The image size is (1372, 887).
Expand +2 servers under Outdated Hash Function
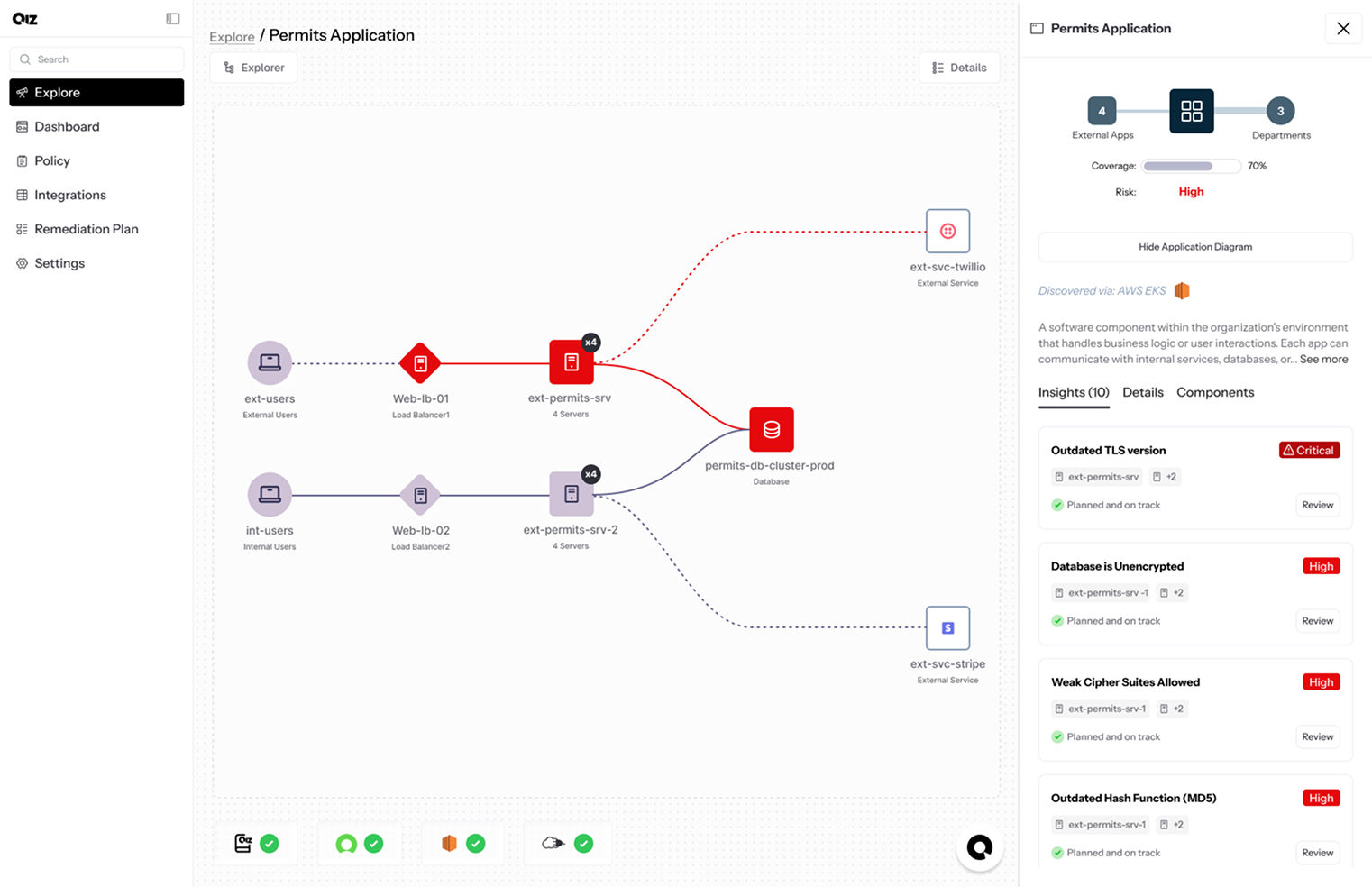point(1172,825)
